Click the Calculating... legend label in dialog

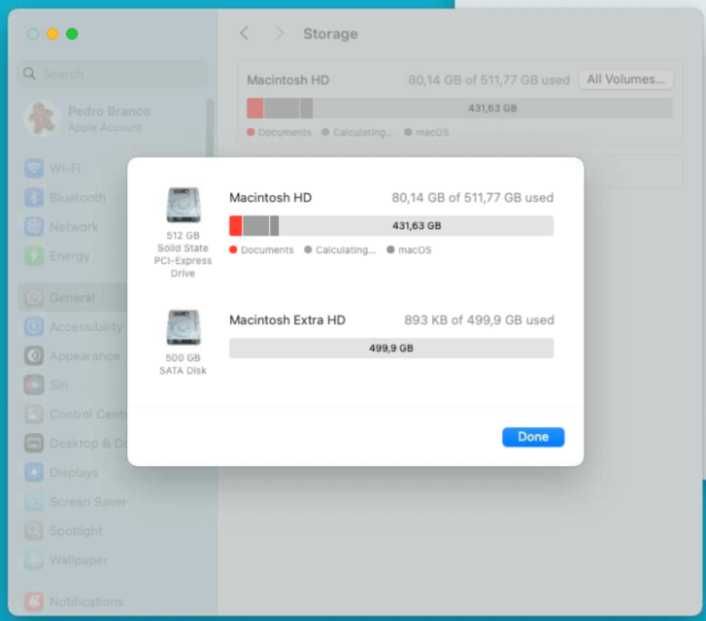tap(345, 250)
